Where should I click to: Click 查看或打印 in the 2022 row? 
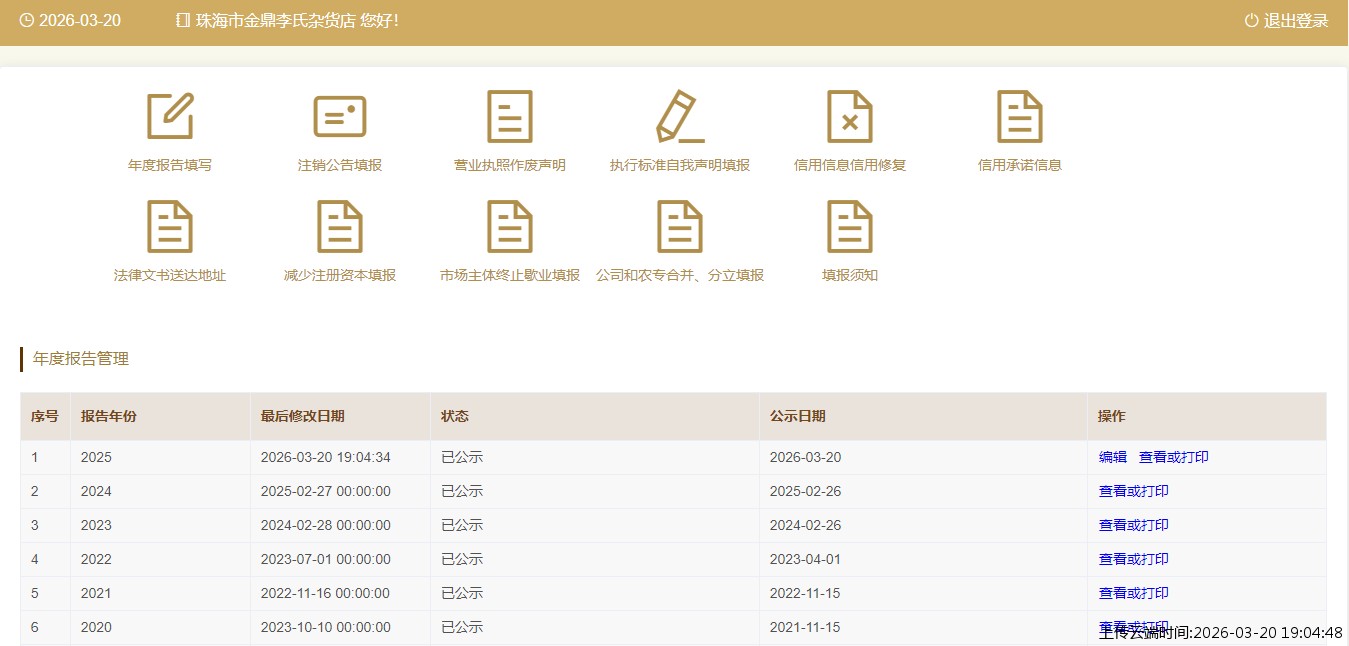1133,559
